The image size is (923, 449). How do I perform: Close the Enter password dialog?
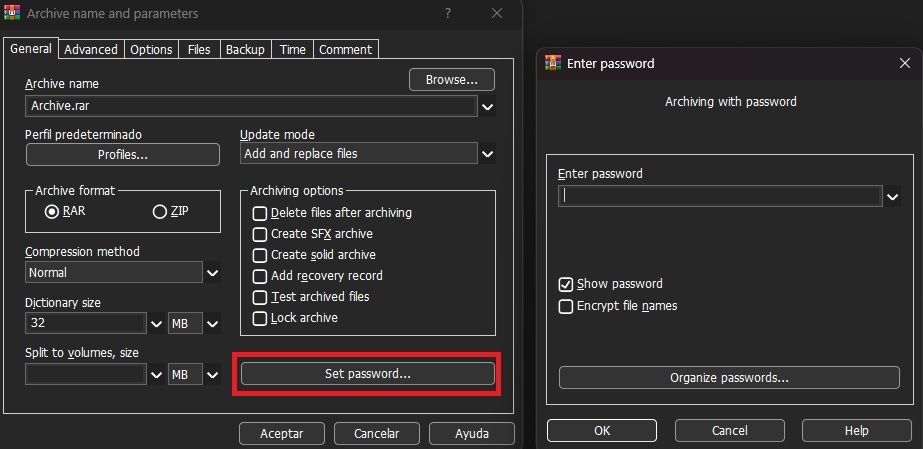(905, 63)
